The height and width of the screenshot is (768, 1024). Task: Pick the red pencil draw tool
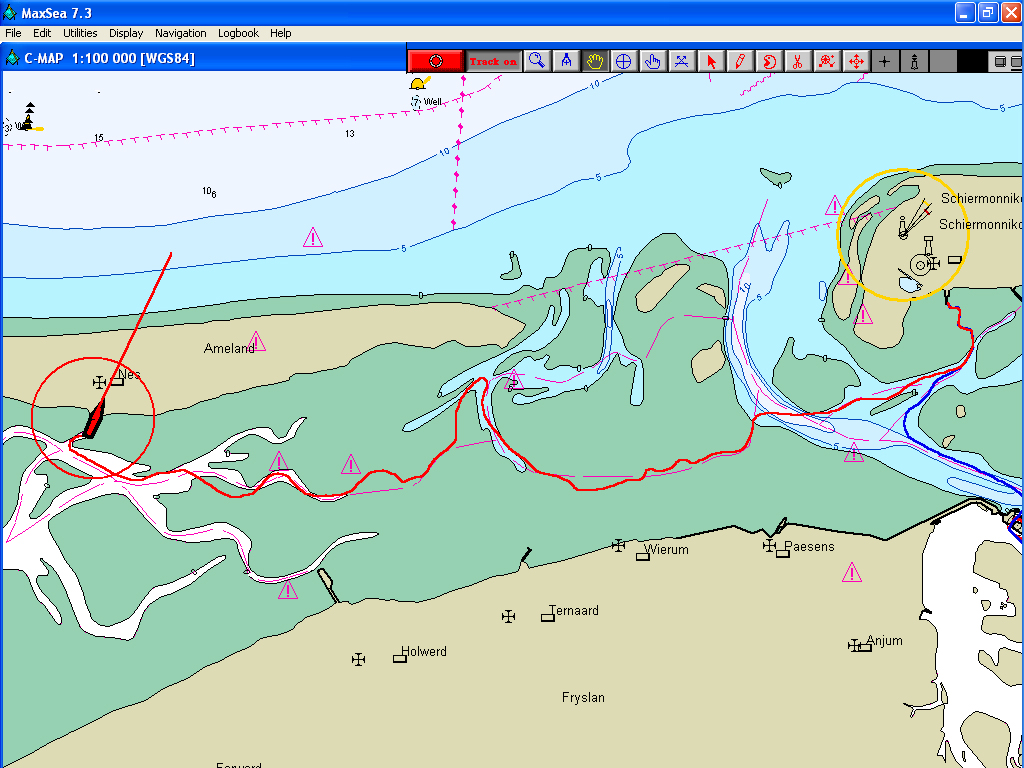tap(740, 61)
